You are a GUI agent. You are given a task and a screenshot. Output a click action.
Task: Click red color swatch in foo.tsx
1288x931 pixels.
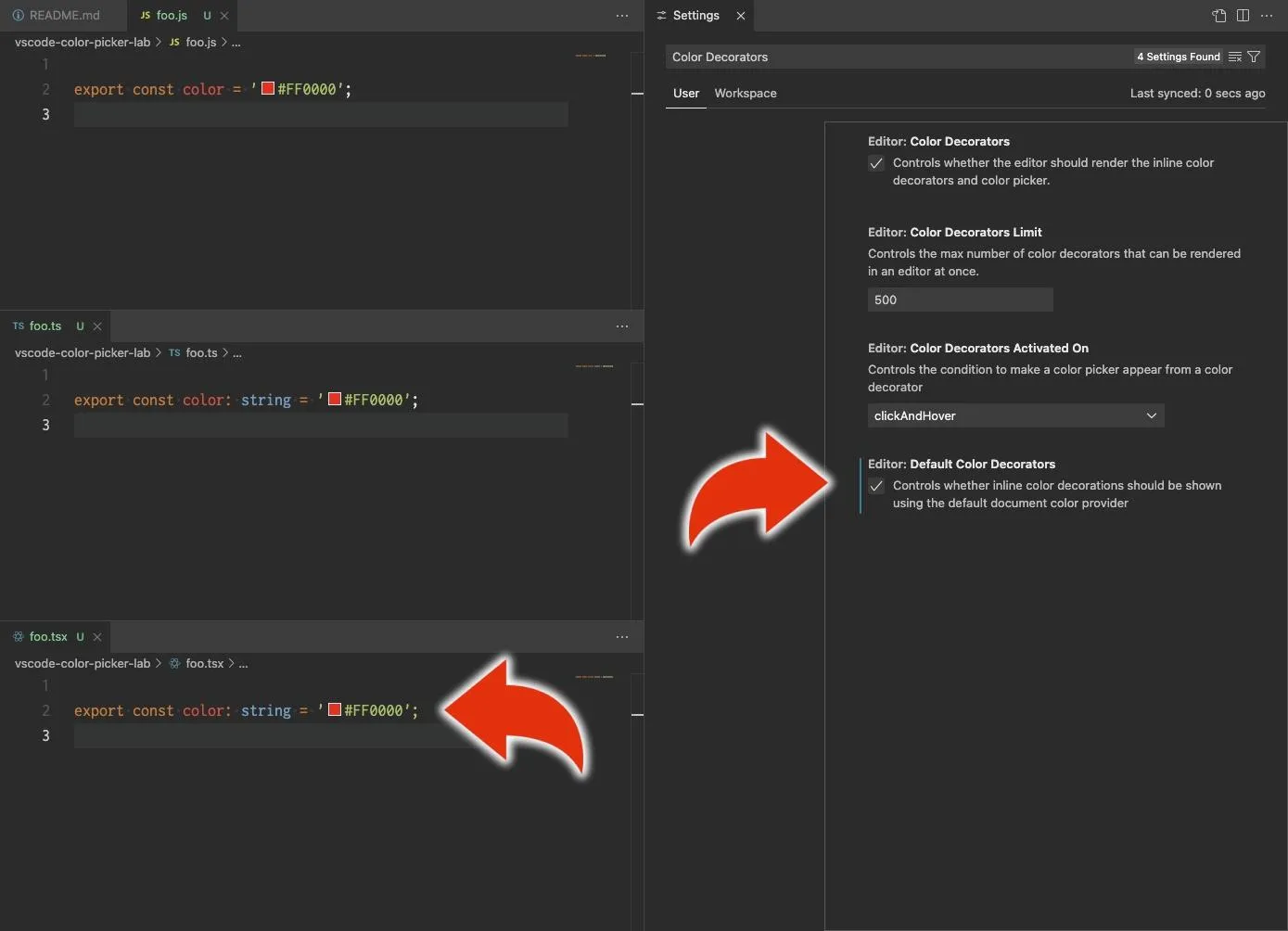pyautogui.click(x=335, y=710)
